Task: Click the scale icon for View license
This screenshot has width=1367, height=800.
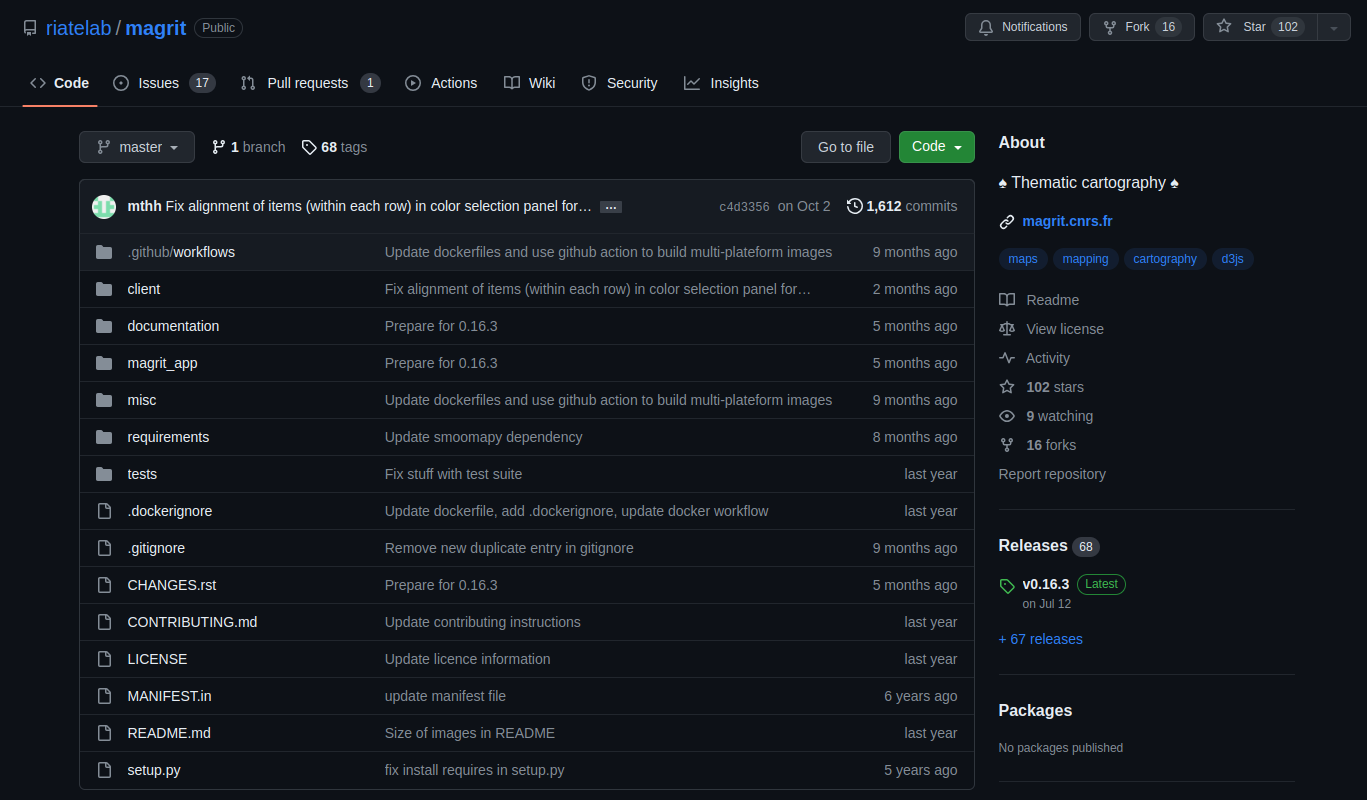Action: 1007,329
